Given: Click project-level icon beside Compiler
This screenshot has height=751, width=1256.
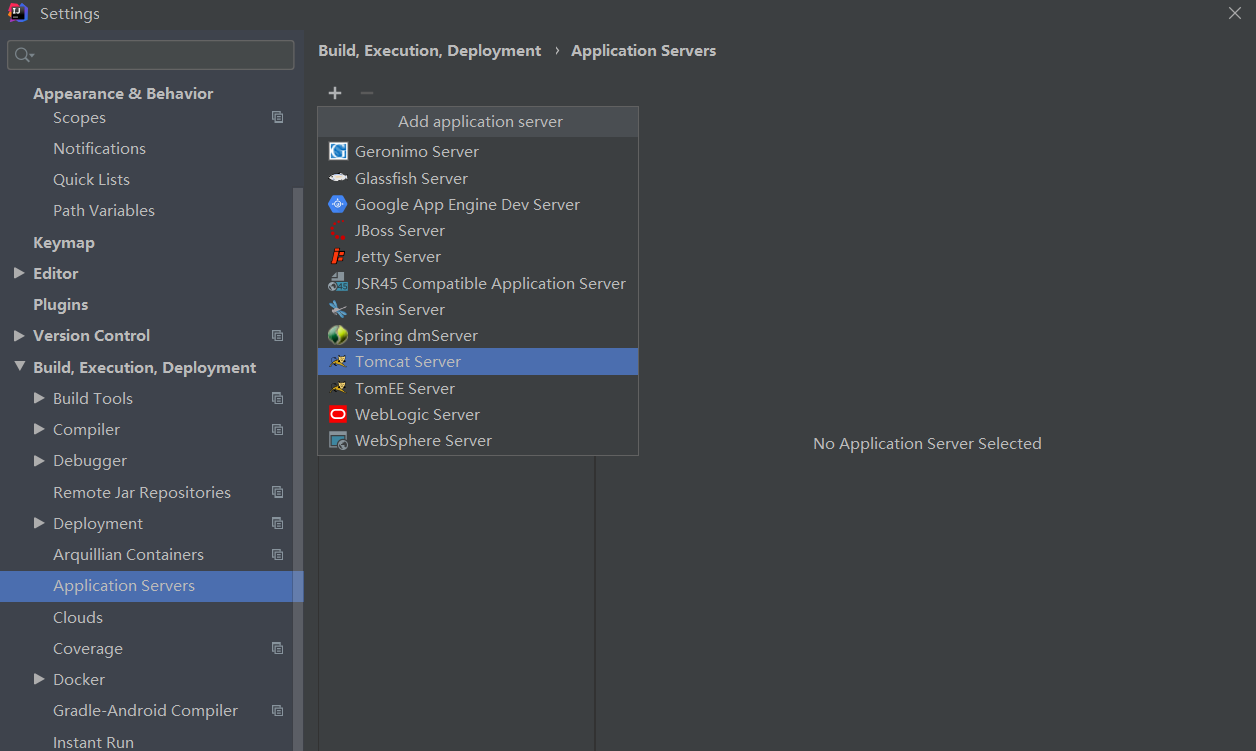Looking at the screenshot, I should (278, 430).
